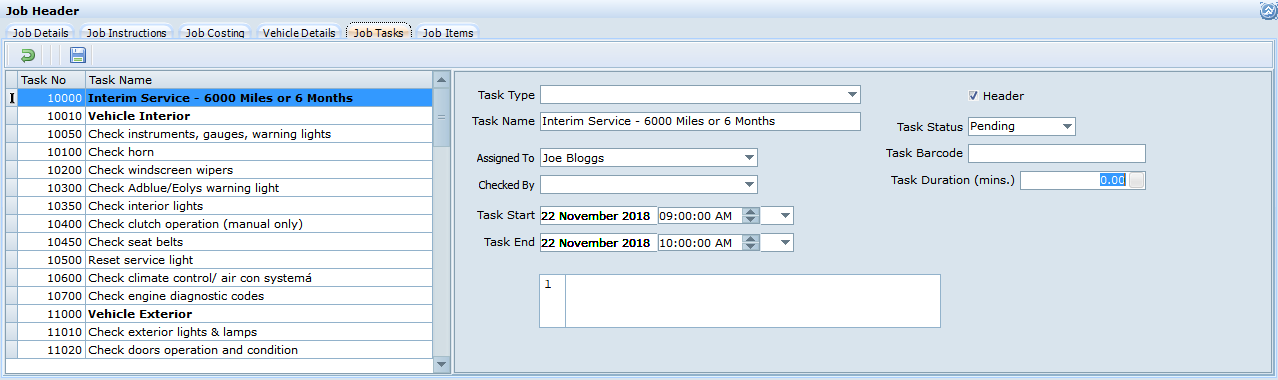Click the task list scrollbar thumb
The width and height of the screenshot is (1278, 380).
pos(441,117)
